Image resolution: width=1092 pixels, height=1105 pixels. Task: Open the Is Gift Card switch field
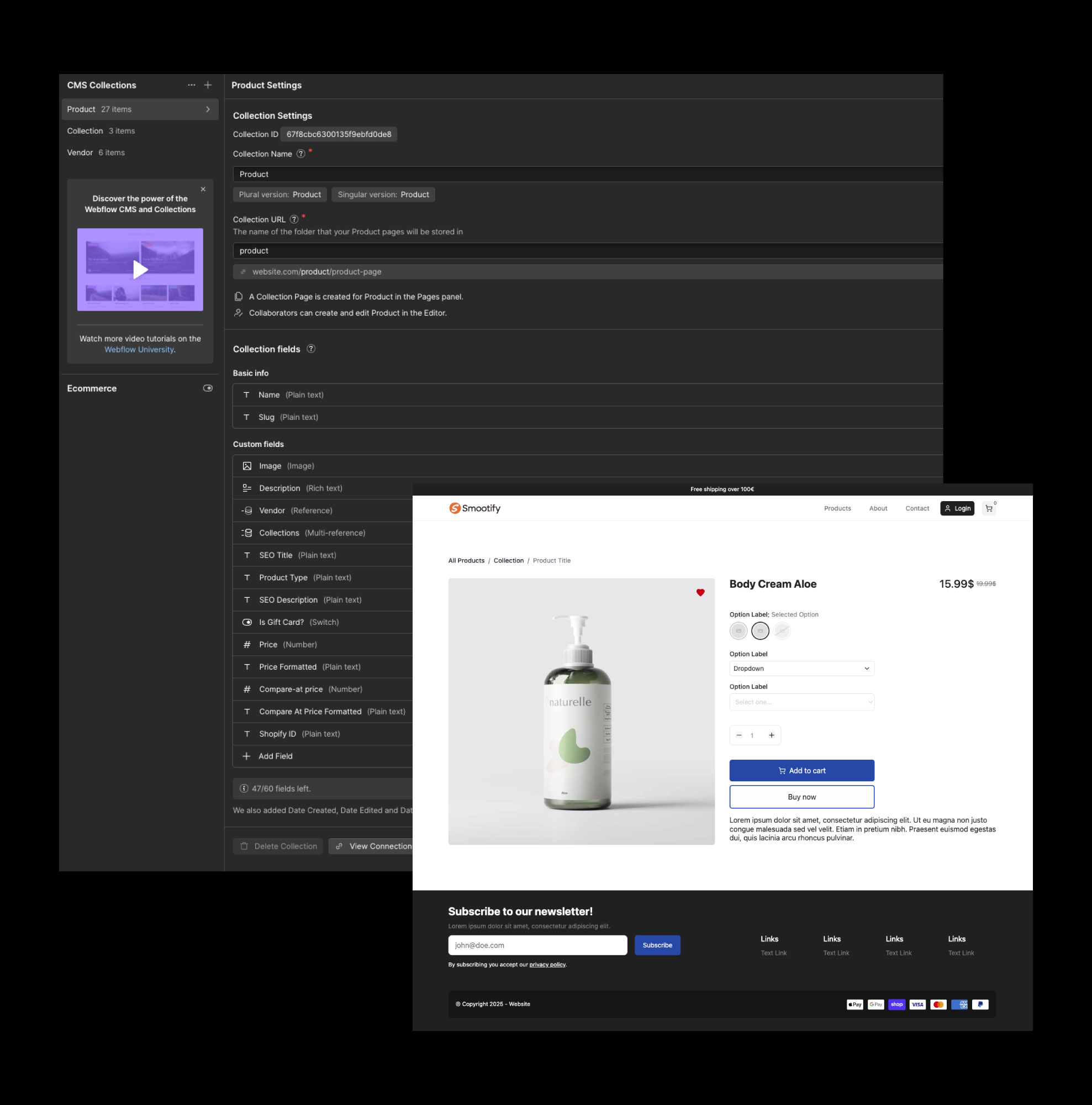[x=281, y=622]
